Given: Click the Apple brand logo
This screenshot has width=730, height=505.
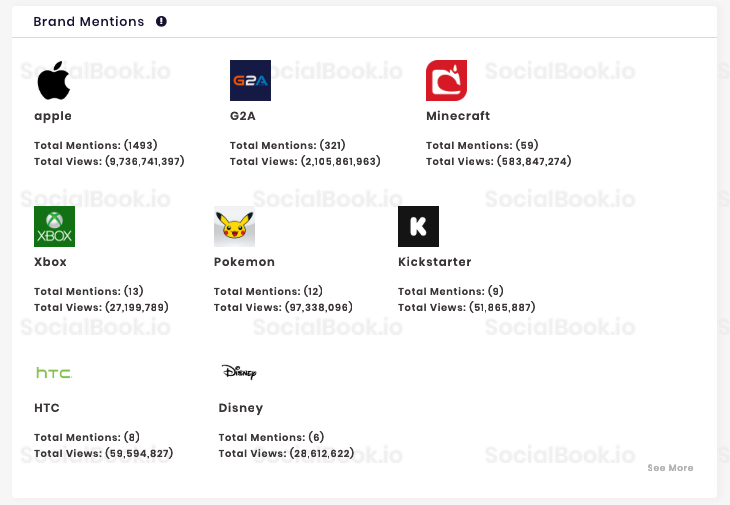Looking at the screenshot, I should point(54,80).
